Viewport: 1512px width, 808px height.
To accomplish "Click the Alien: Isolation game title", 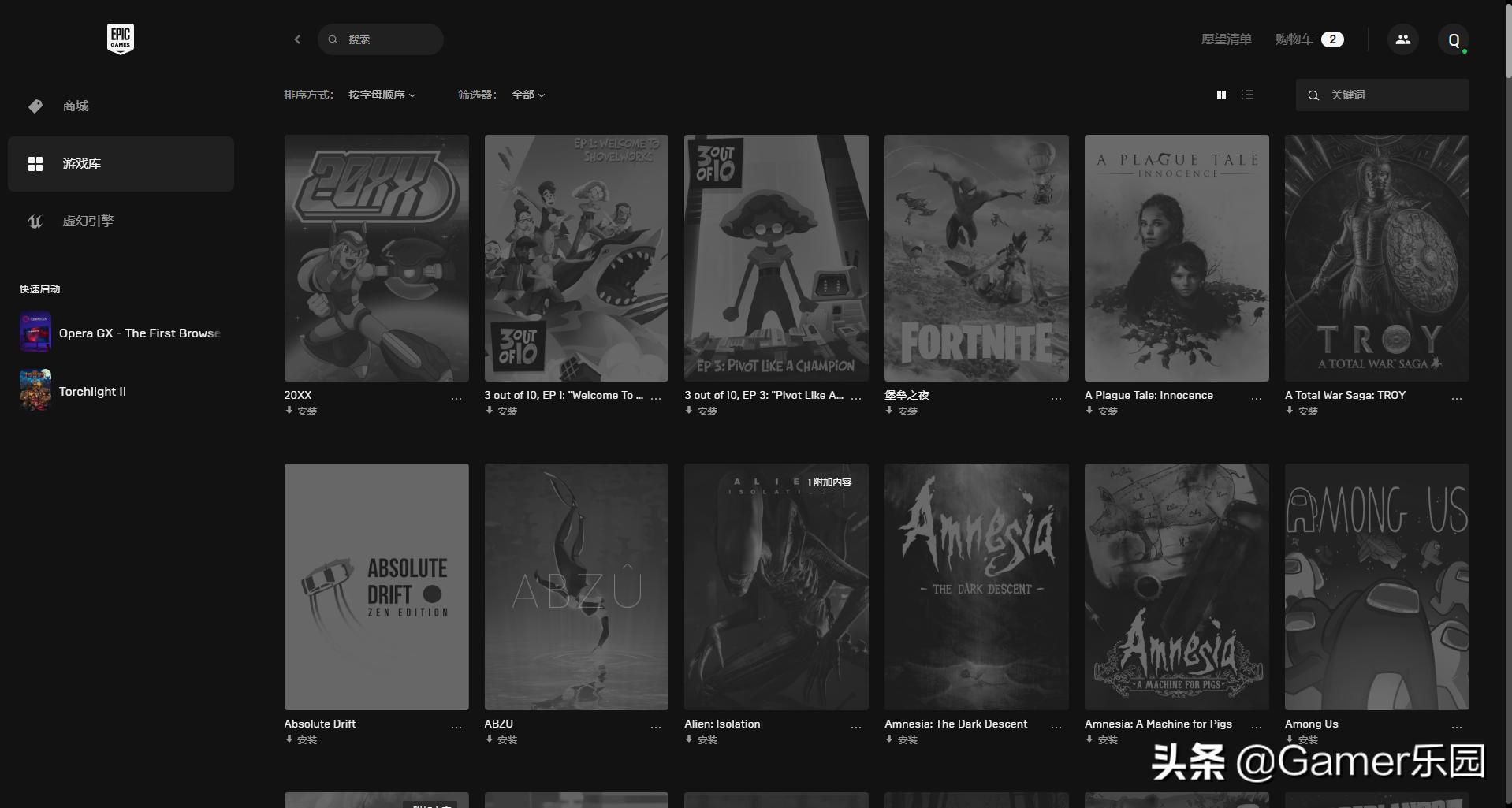I will point(722,724).
